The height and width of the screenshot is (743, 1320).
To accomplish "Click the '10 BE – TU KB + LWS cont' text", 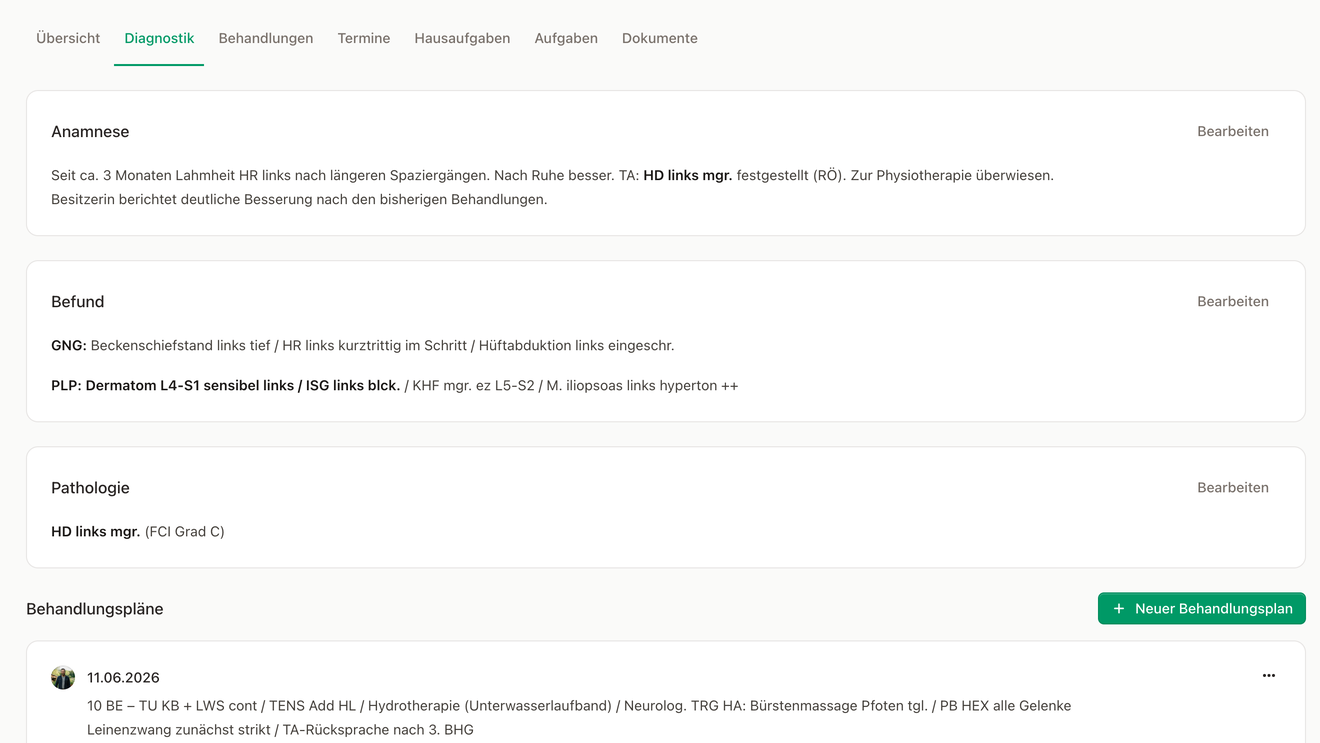I will (x=170, y=705).
